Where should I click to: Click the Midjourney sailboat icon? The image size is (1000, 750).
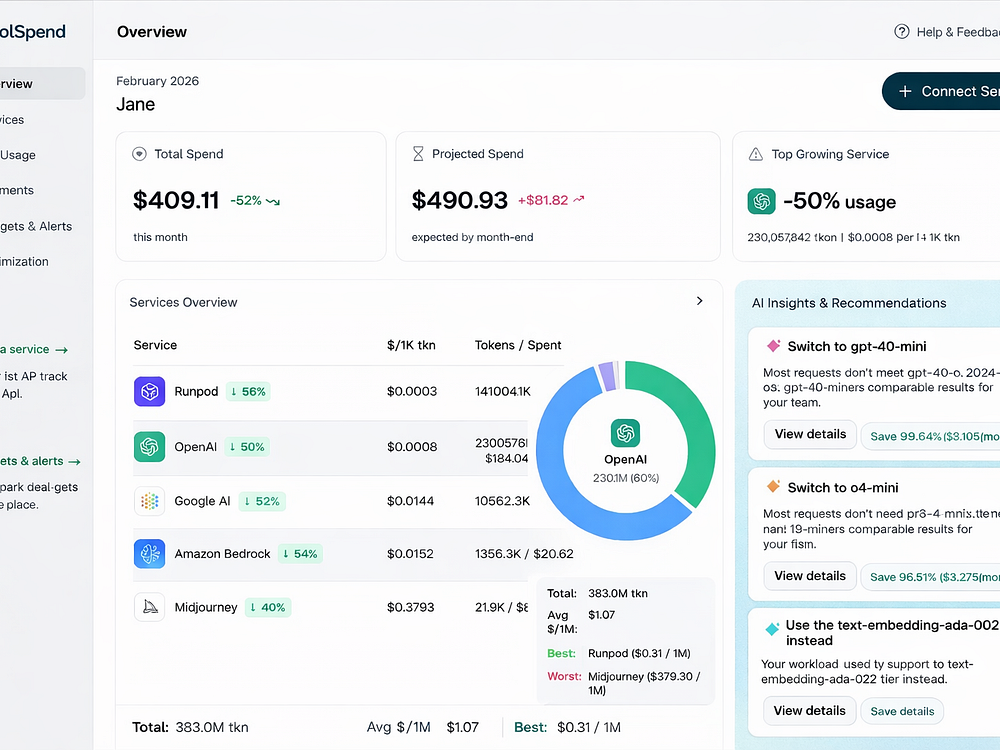[149, 607]
